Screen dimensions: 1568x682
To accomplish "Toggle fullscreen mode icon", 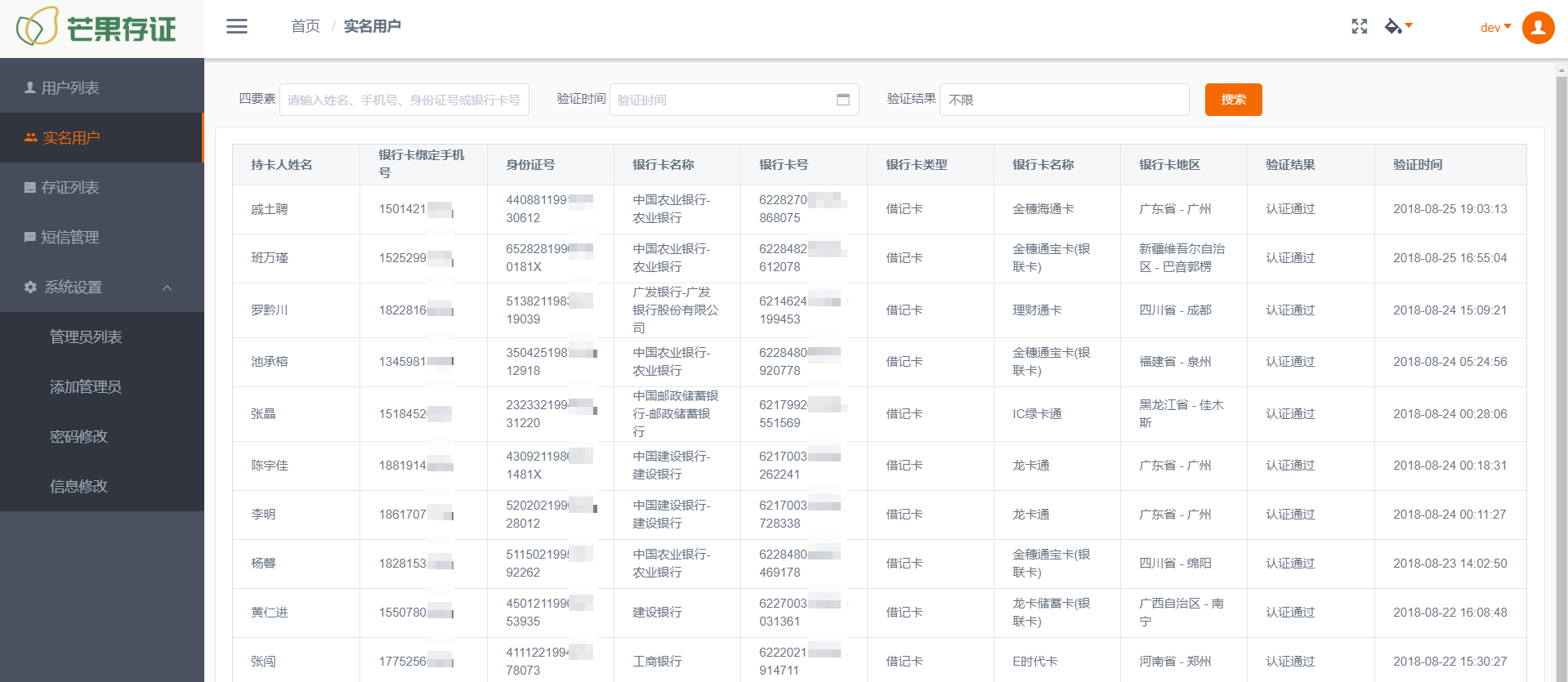I will pos(1359,26).
